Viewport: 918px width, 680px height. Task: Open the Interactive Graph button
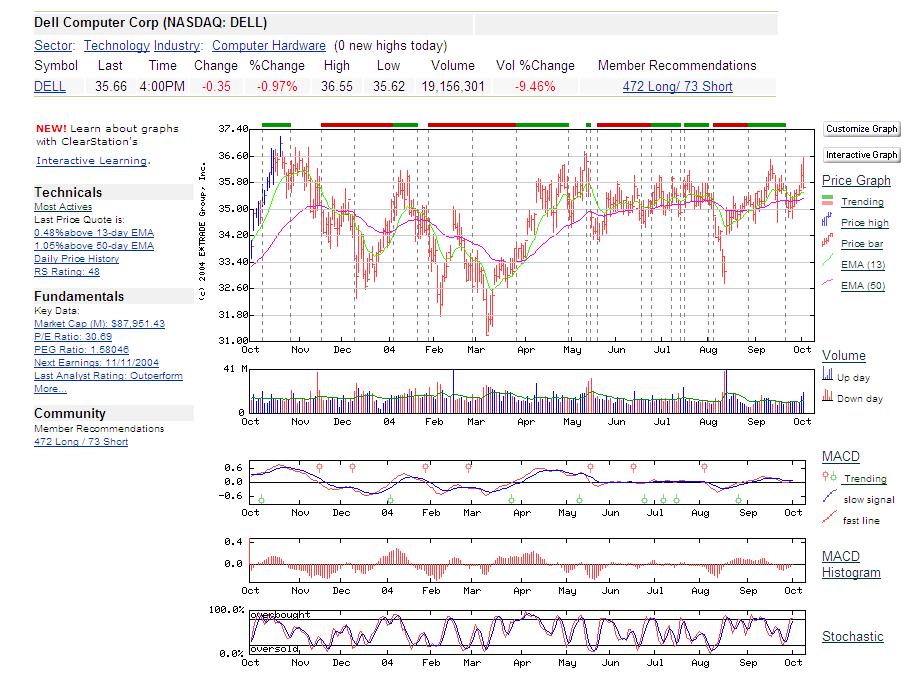pyautogui.click(x=861, y=155)
